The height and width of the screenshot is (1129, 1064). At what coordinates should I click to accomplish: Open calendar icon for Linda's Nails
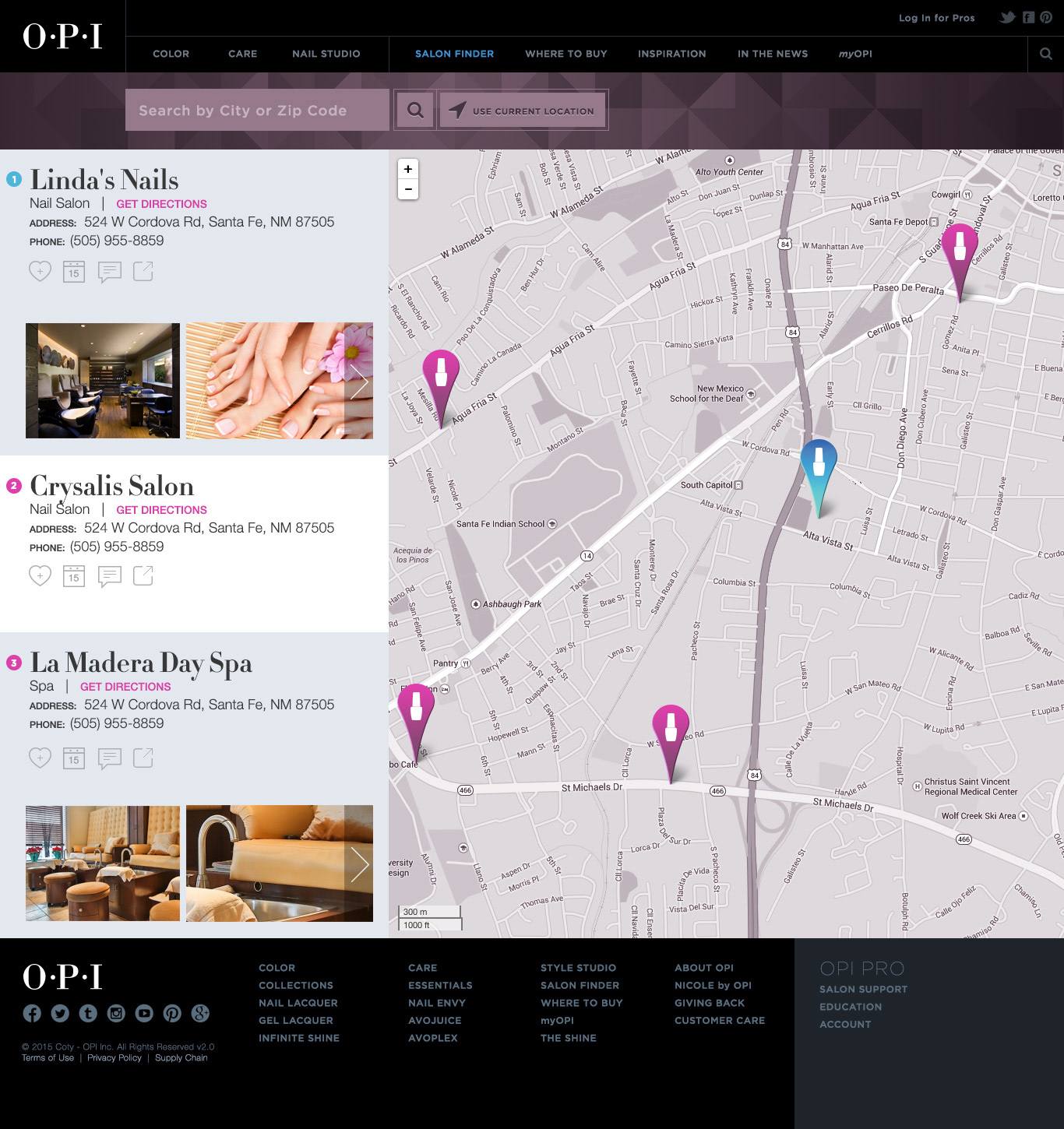pos(74,271)
